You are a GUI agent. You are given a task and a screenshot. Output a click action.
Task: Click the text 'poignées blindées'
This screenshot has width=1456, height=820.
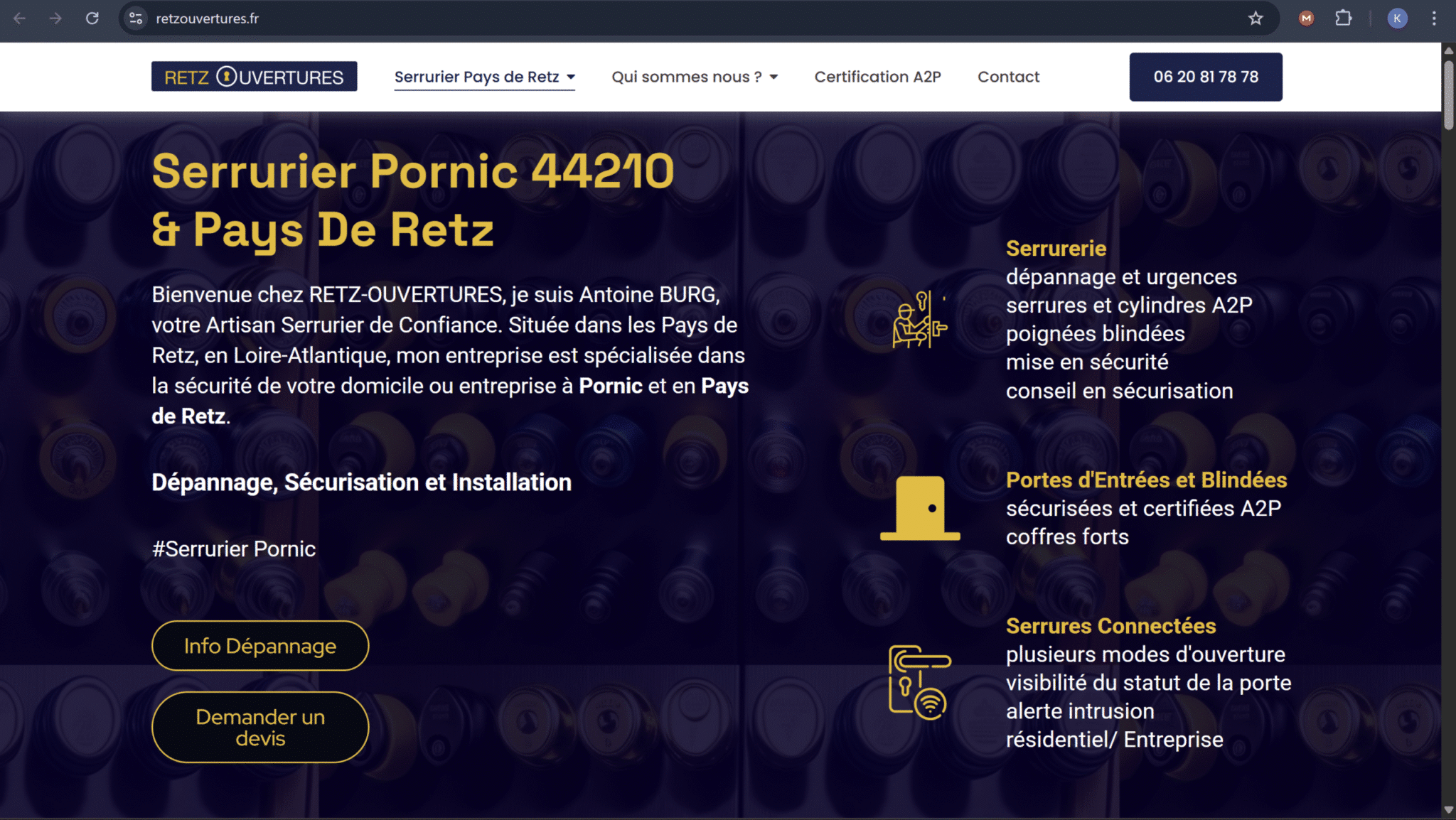coord(1095,333)
